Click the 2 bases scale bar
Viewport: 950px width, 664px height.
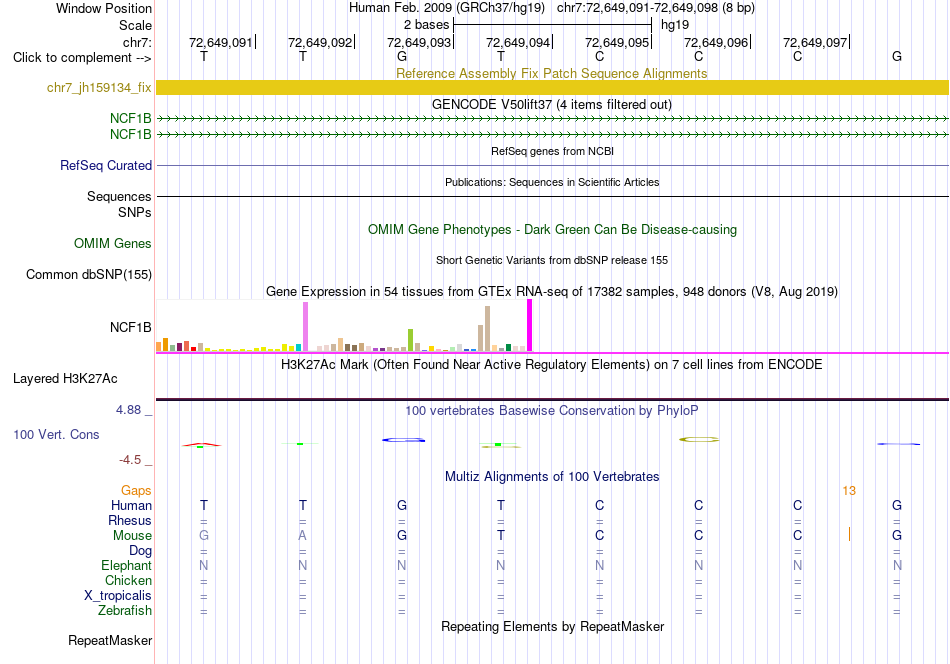tap(553, 25)
